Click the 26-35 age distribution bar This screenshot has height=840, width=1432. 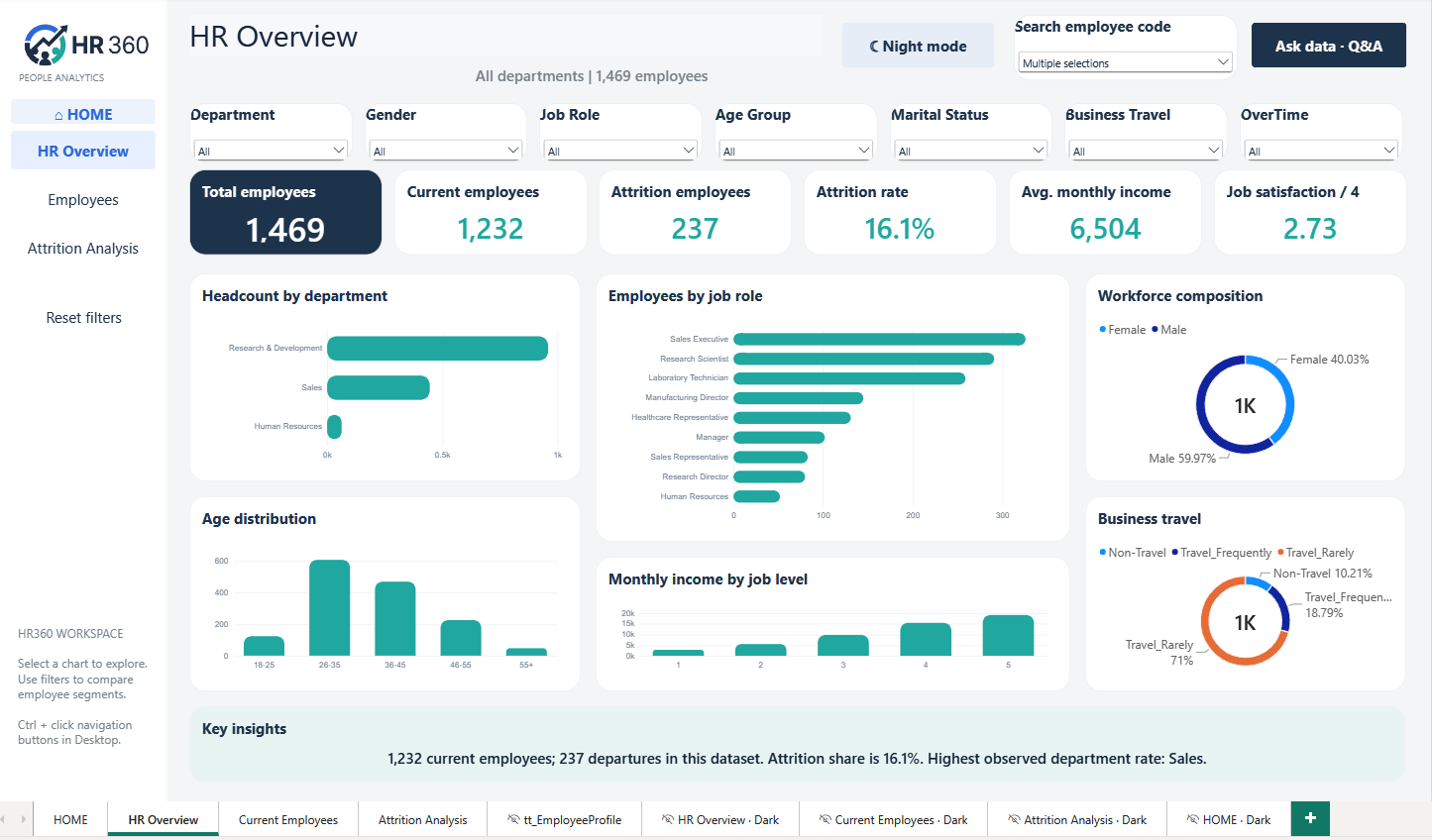pyautogui.click(x=329, y=607)
